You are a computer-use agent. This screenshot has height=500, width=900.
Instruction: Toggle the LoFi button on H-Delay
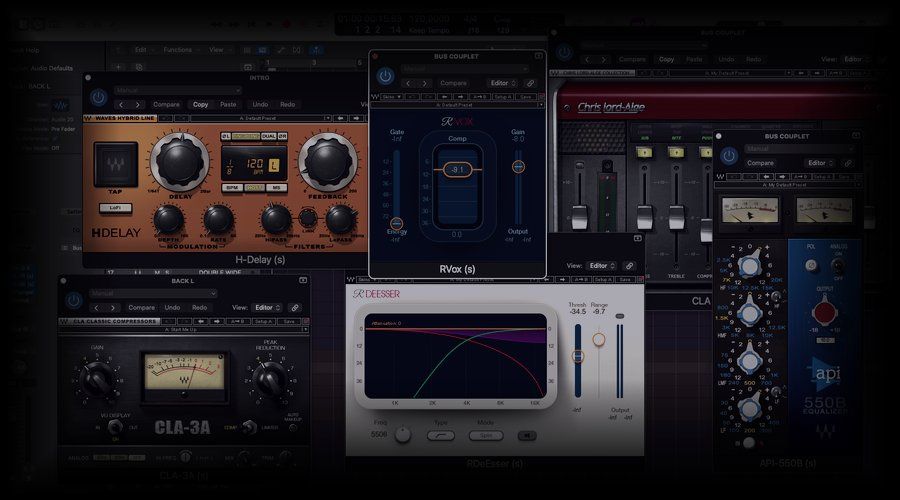[x=115, y=208]
